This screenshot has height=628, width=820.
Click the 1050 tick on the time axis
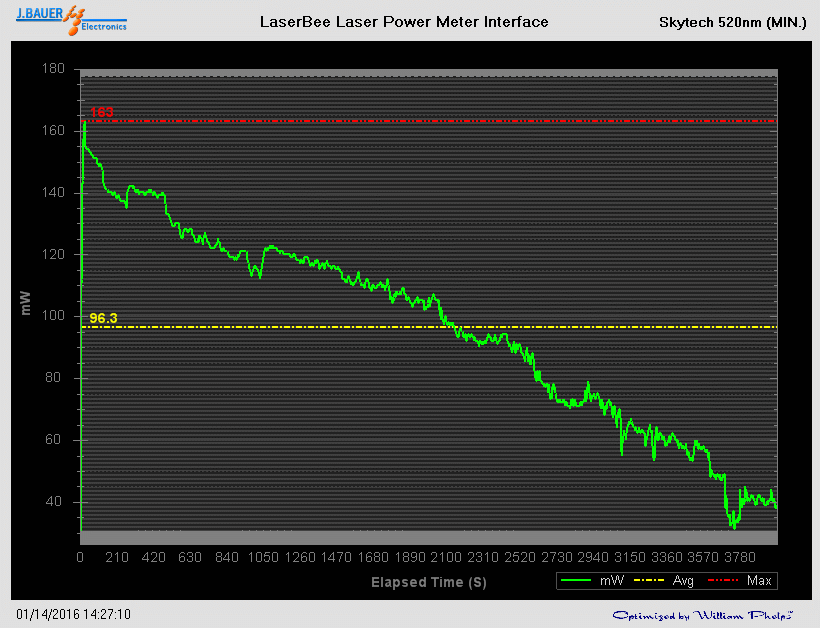point(263,557)
